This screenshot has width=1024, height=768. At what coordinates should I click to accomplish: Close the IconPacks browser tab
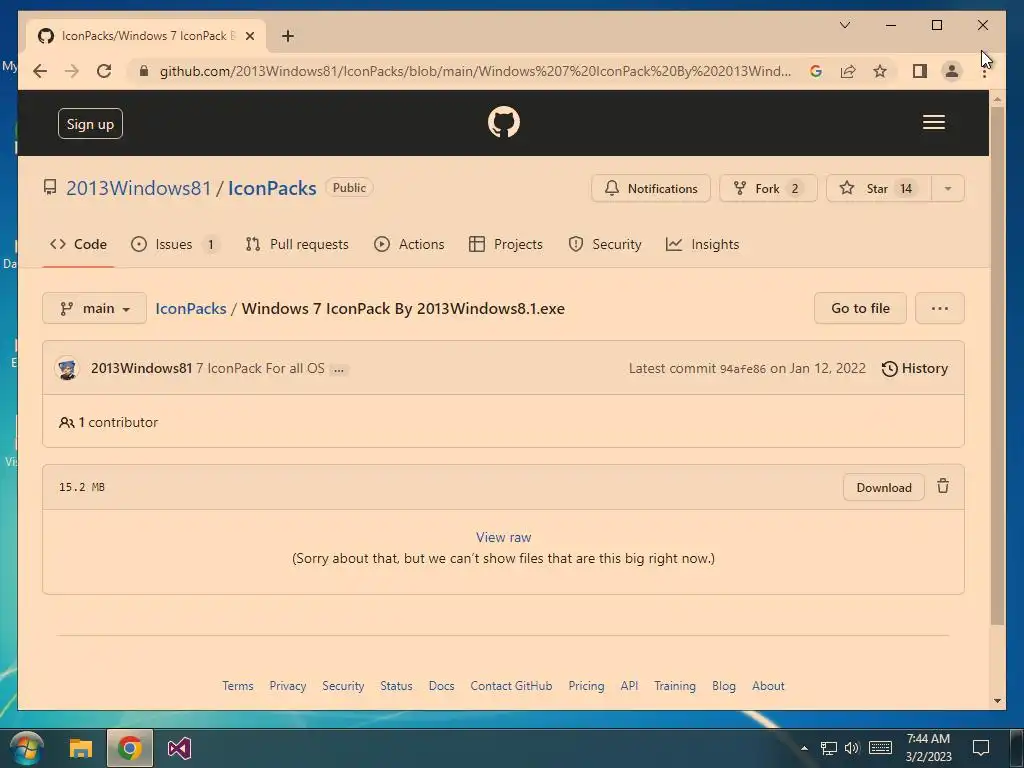click(x=249, y=36)
